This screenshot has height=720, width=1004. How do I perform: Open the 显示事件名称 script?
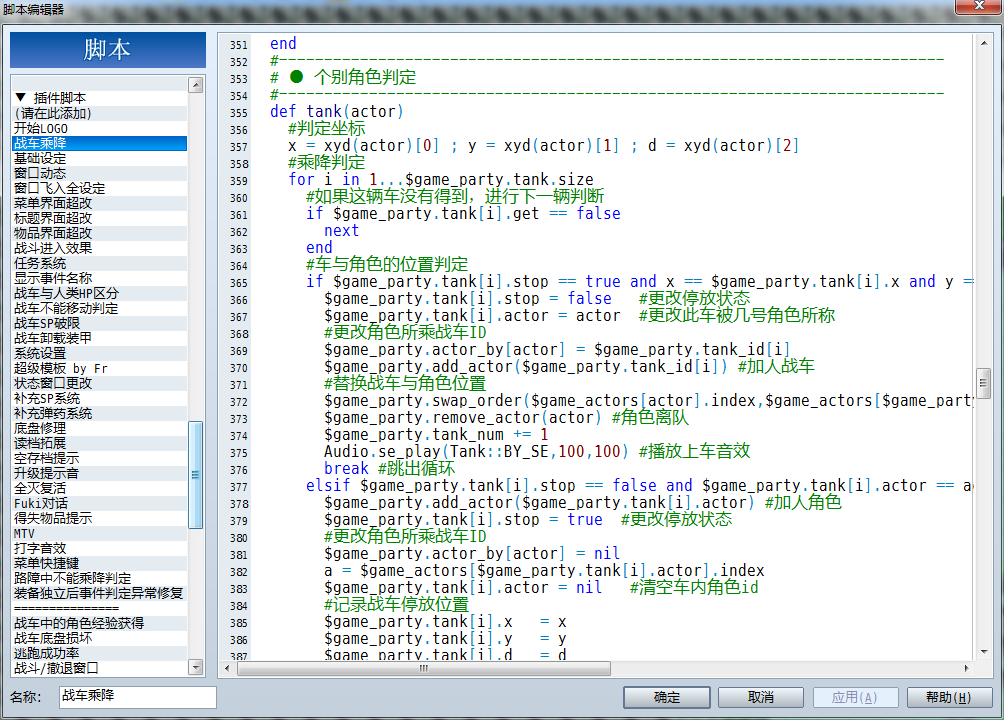click(99, 278)
